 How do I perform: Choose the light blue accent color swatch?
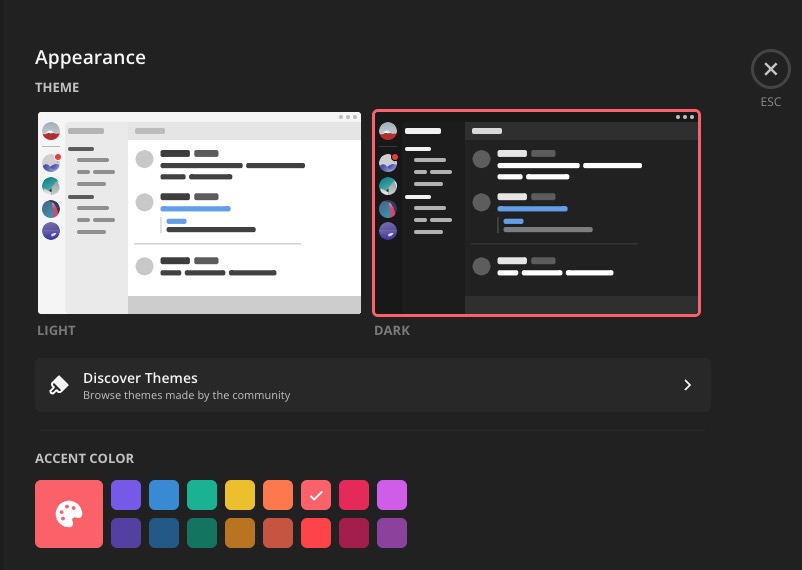pyautogui.click(x=164, y=495)
